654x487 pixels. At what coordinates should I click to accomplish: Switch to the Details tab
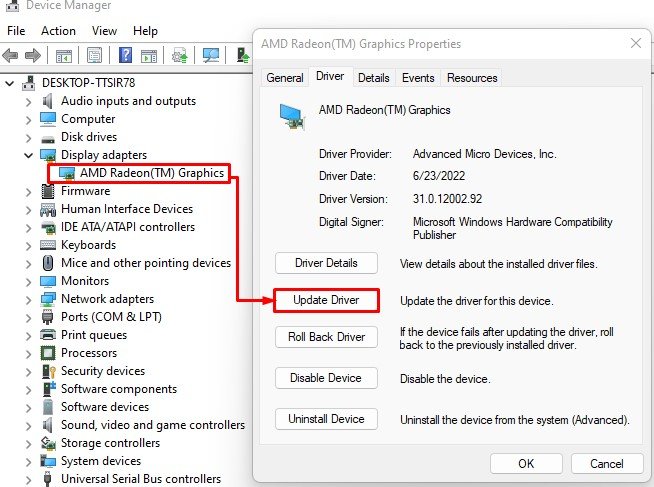[x=374, y=78]
